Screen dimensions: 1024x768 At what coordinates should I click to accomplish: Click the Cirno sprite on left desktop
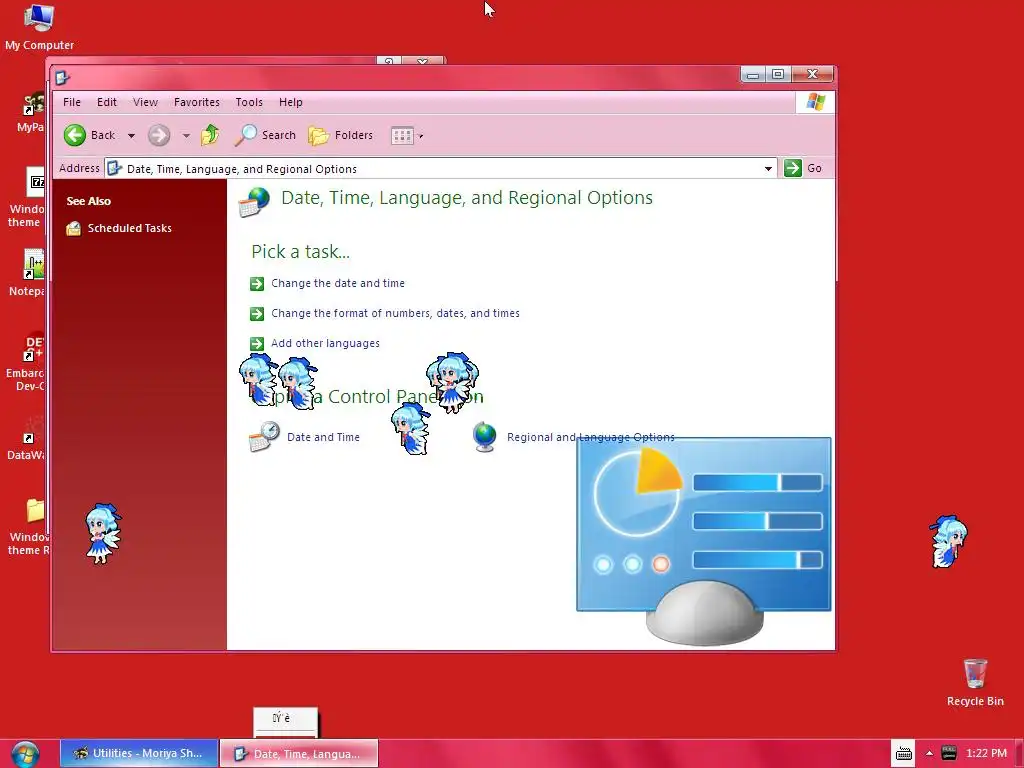pyautogui.click(x=103, y=534)
